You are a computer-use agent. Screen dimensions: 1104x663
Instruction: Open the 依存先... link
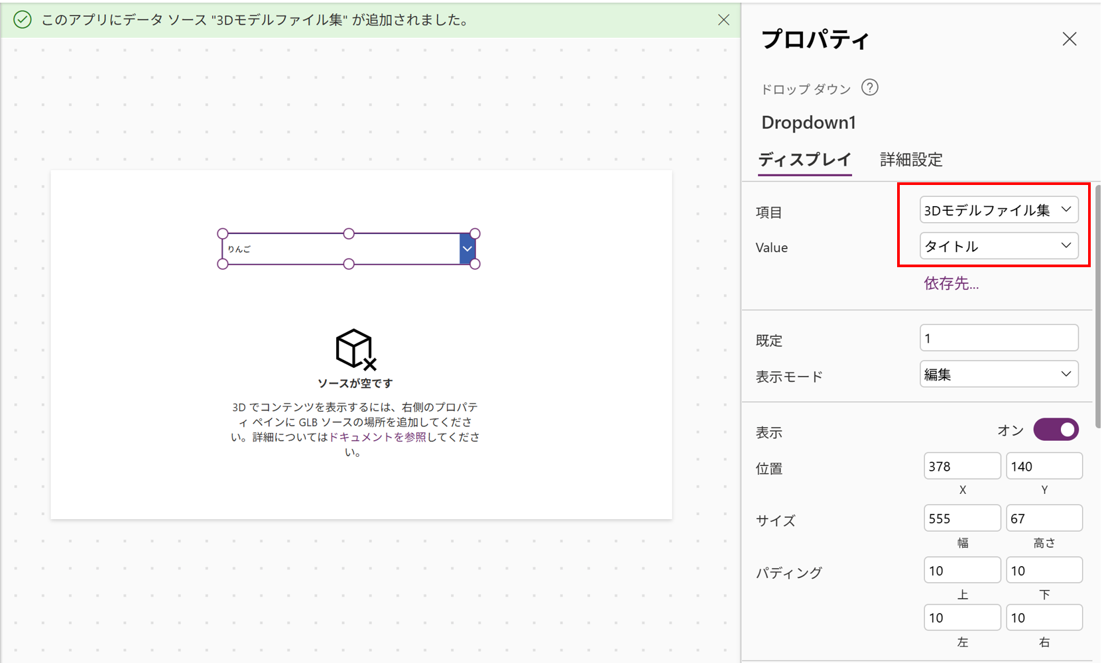coord(951,284)
